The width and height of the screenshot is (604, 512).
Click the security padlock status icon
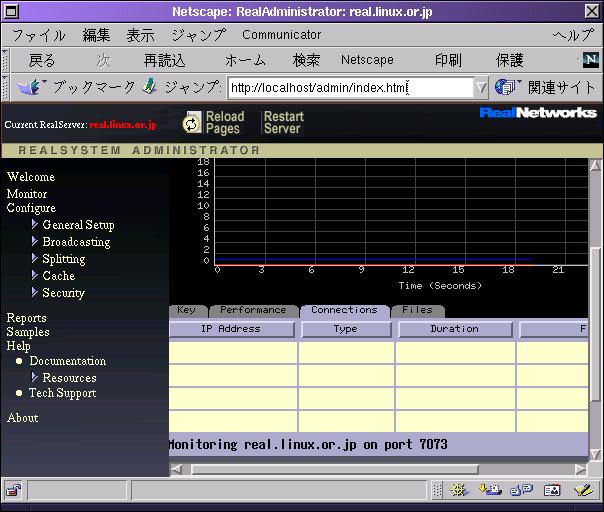(13, 491)
